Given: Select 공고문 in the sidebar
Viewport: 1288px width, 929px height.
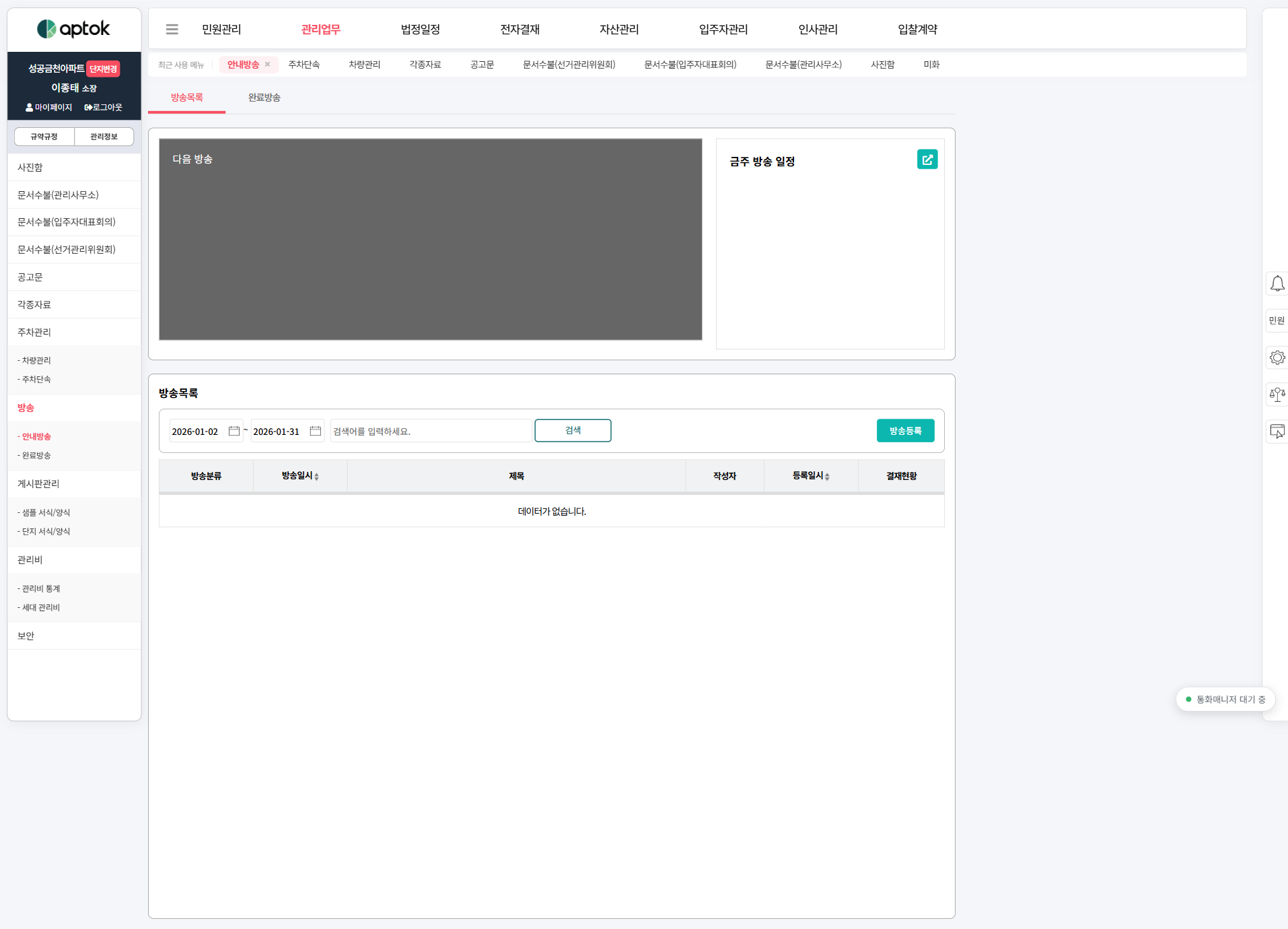Looking at the screenshot, I should point(74,277).
